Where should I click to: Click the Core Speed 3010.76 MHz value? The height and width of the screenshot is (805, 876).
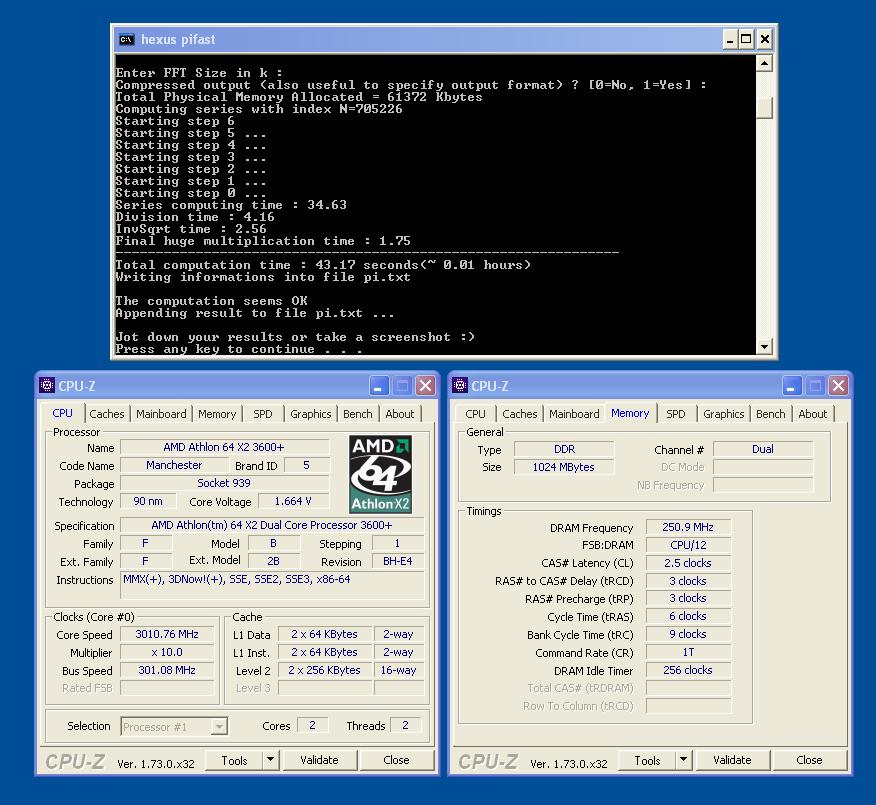tap(167, 634)
